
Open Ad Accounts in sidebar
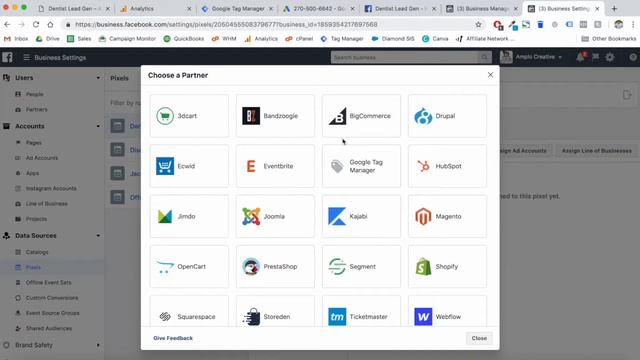click(42, 158)
